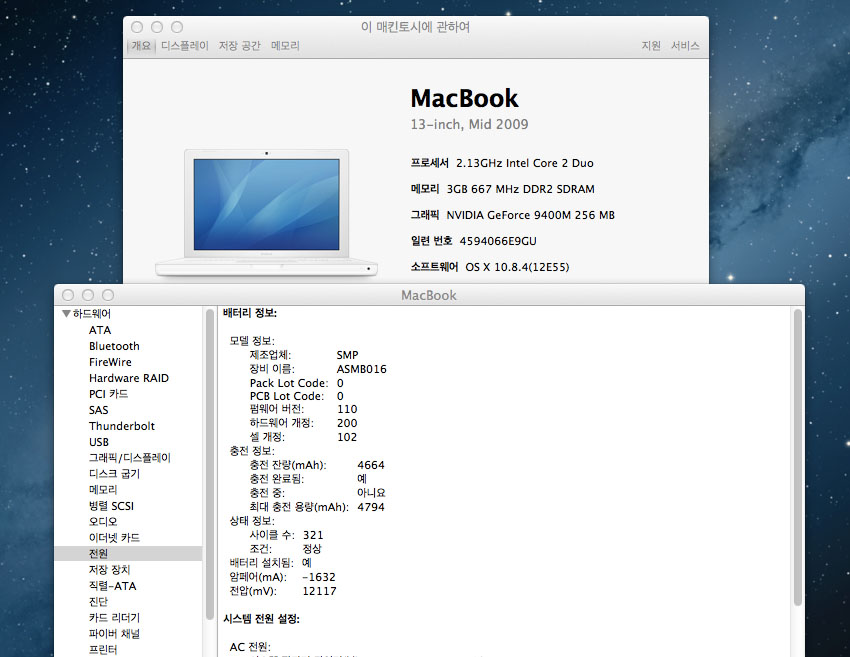Open the 서비스 link

point(685,46)
